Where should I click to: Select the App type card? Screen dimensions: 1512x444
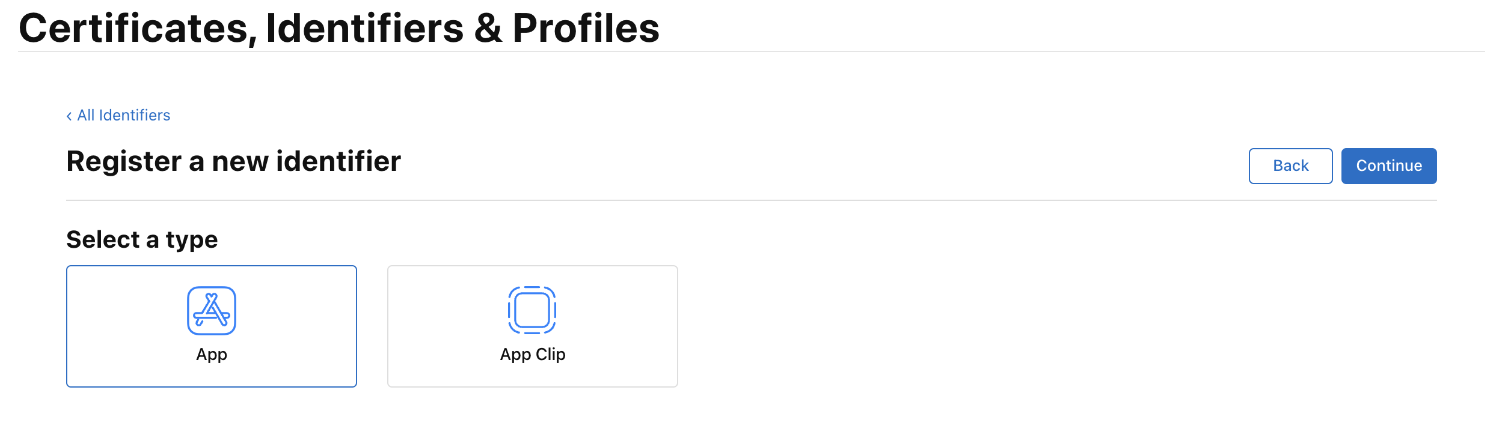211,326
